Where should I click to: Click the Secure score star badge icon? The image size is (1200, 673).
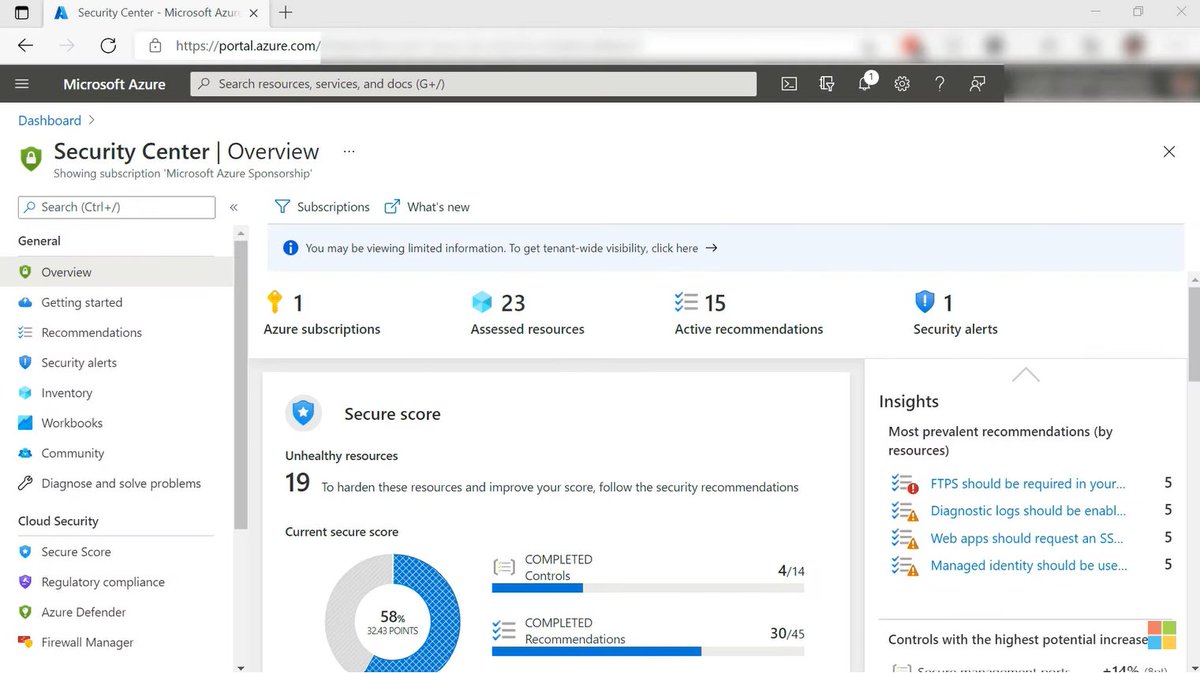(304, 413)
